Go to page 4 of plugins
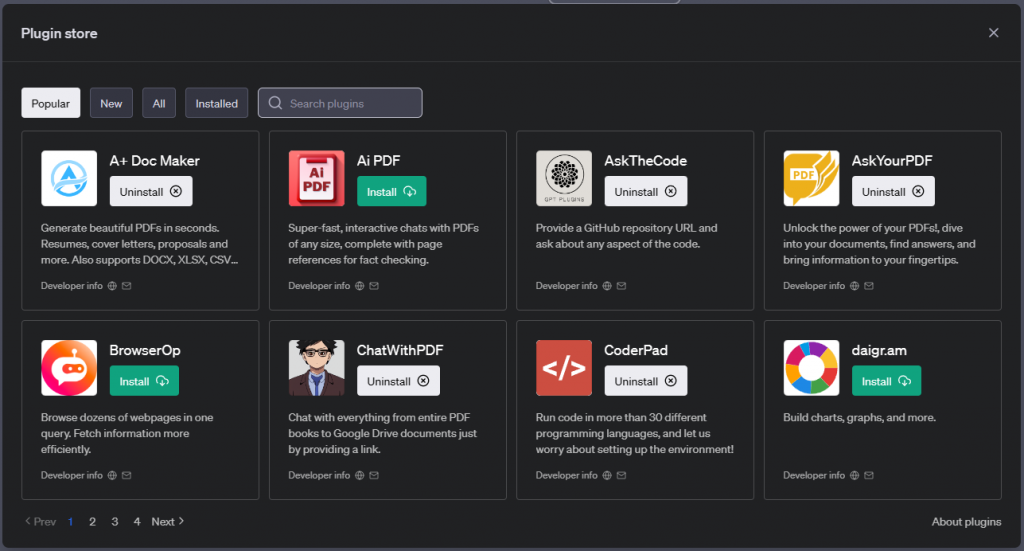Image resolution: width=1024 pixels, height=551 pixels. tap(136, 522)
